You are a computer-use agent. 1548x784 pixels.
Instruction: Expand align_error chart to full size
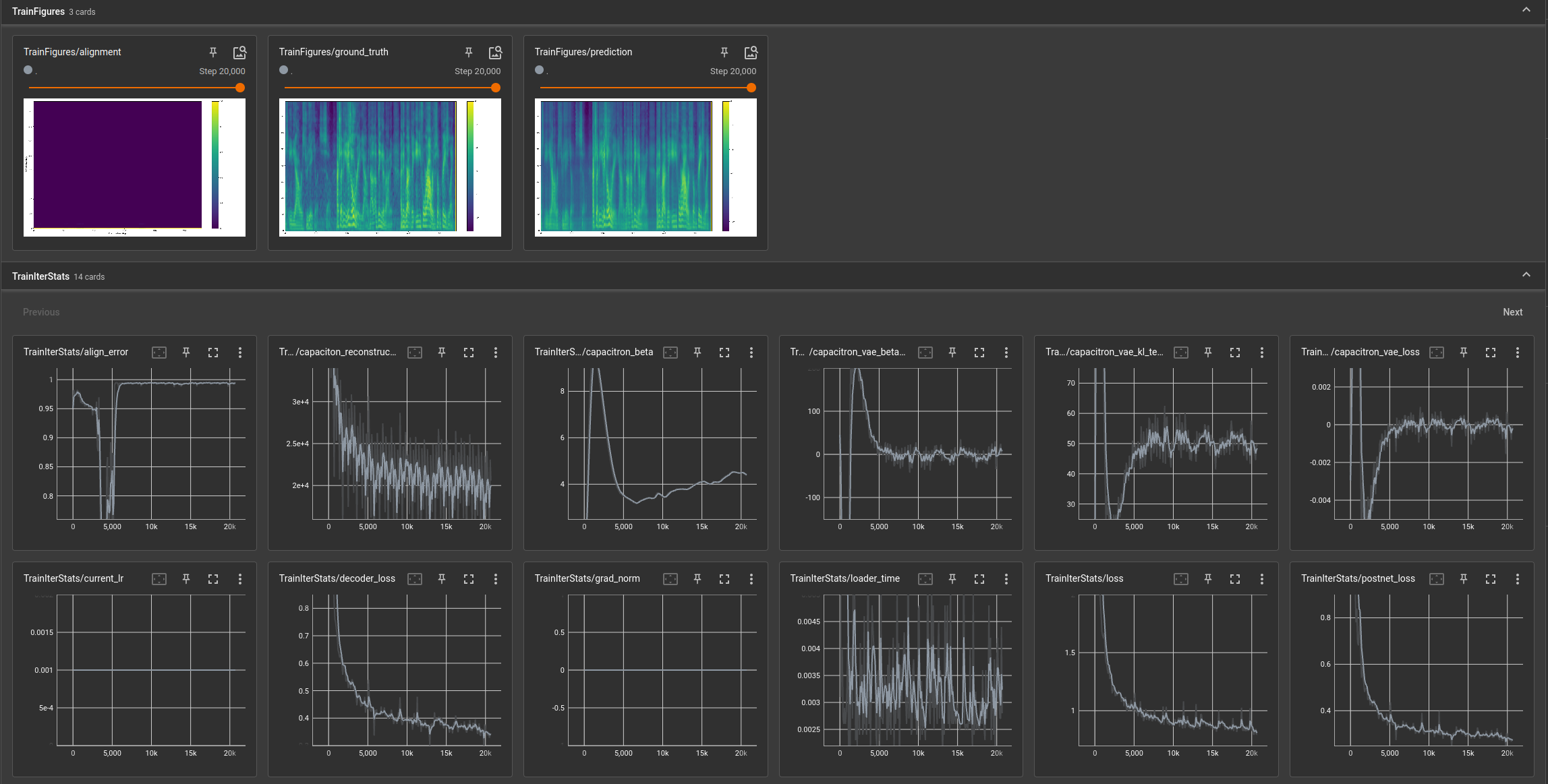(x=213, y=353)
